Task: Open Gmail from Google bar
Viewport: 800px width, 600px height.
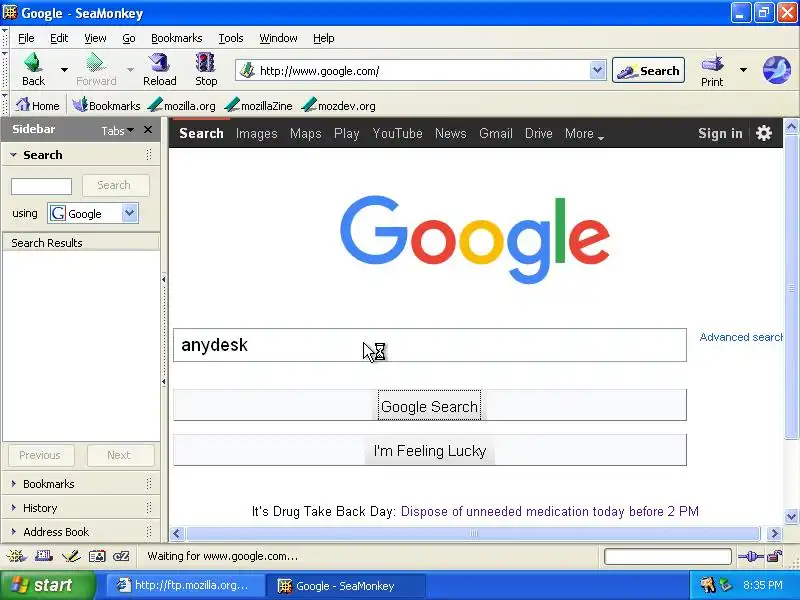Action: pos(495,134)
